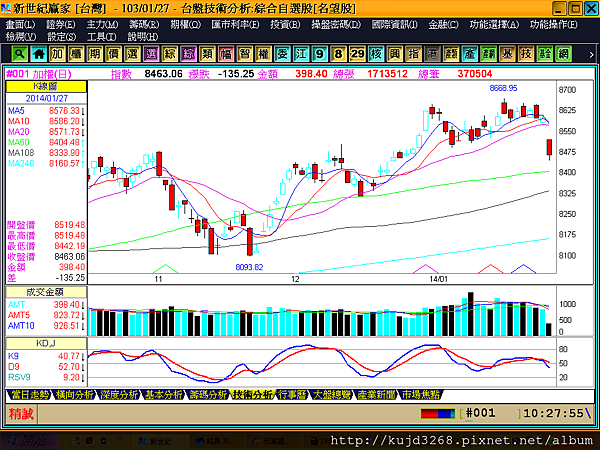Click the yellow 8 toolbar icon
The image size is (600, 450).
tap(338, 54)
